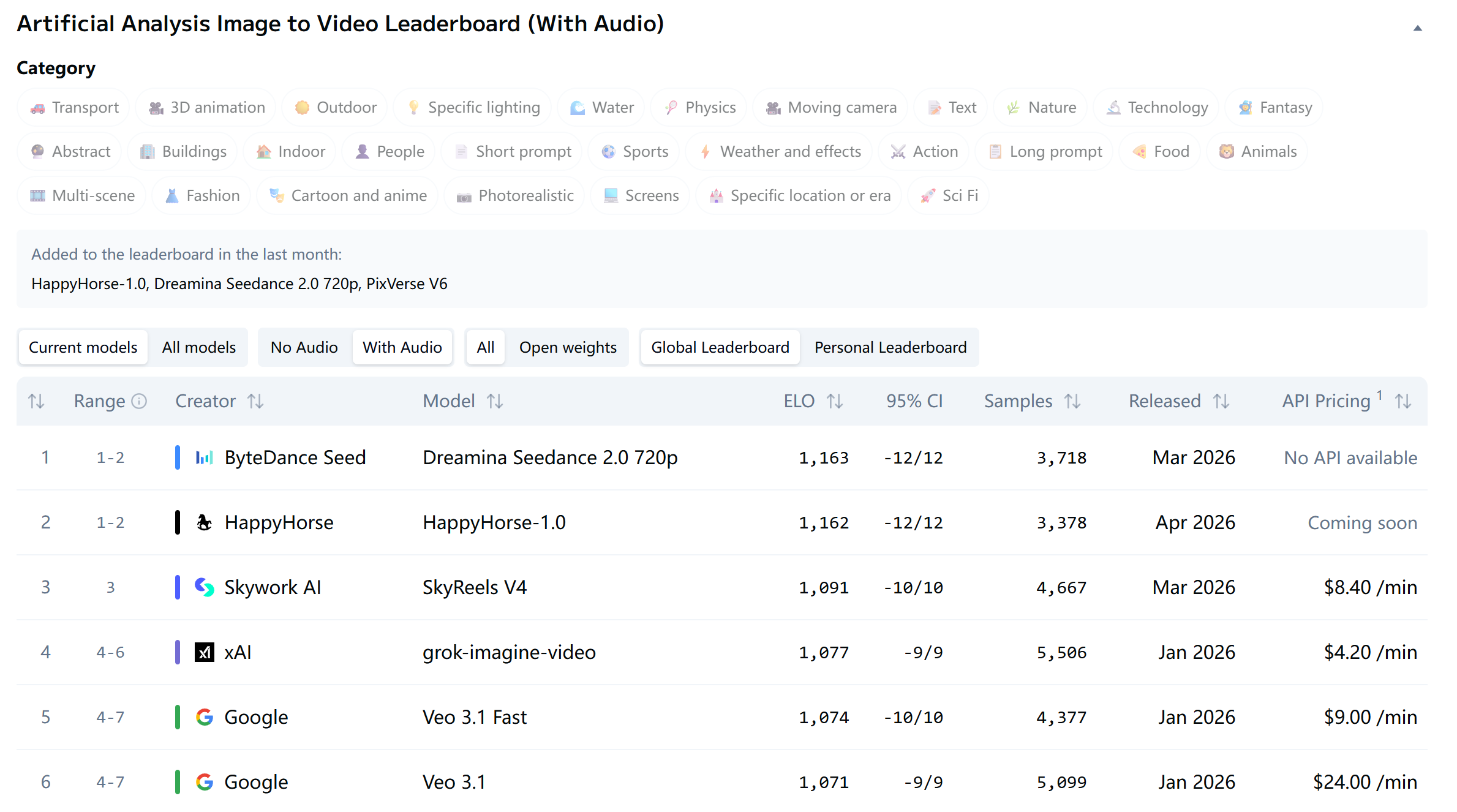The height and width of the screenshot is (812, 1457).
Task: Click the API Pricing sort icon
Action: (x=1403, y=401)
